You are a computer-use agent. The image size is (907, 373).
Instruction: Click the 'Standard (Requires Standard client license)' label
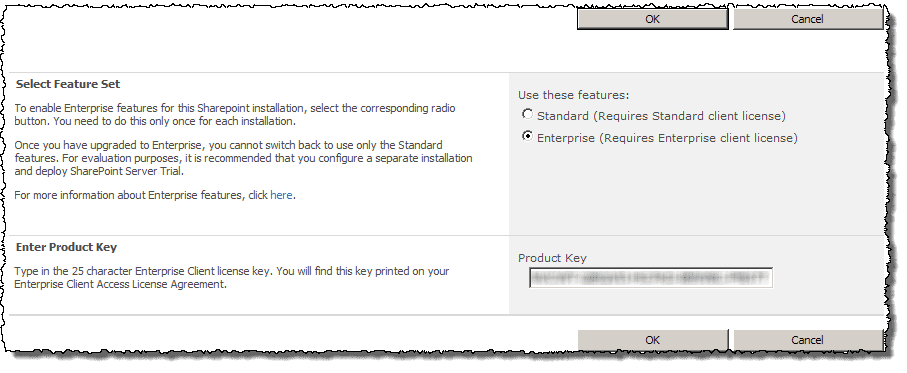[661, 116]
